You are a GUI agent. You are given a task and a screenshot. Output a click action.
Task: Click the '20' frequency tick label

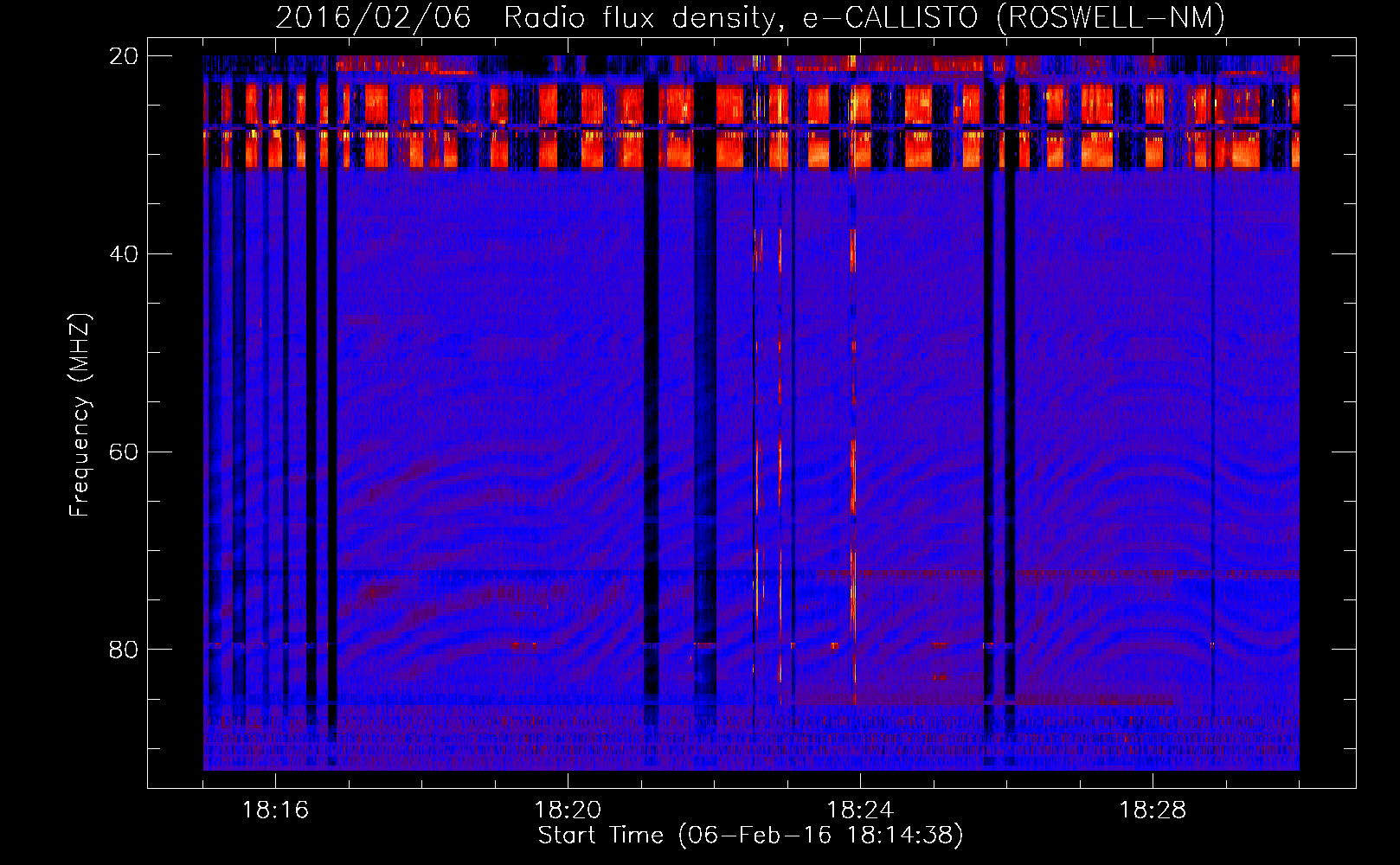pyautogui.click(x=124, y=56)
